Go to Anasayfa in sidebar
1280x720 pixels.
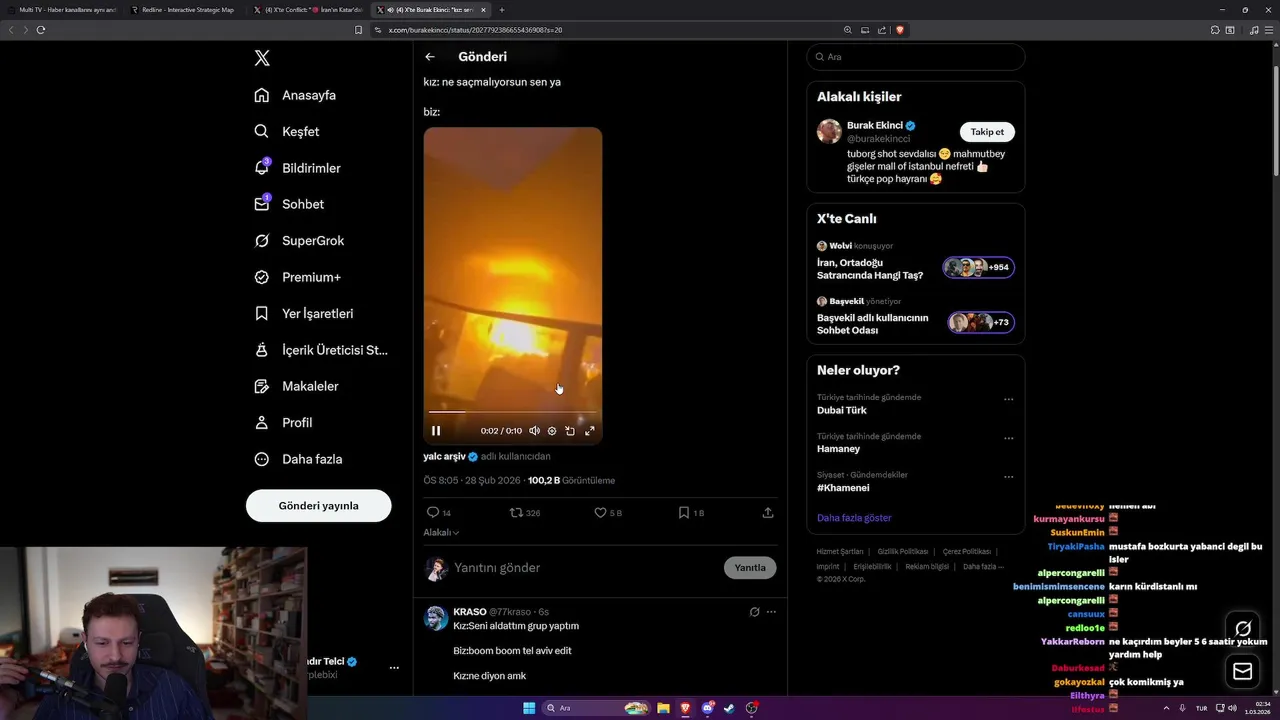(x=295, y=95)
